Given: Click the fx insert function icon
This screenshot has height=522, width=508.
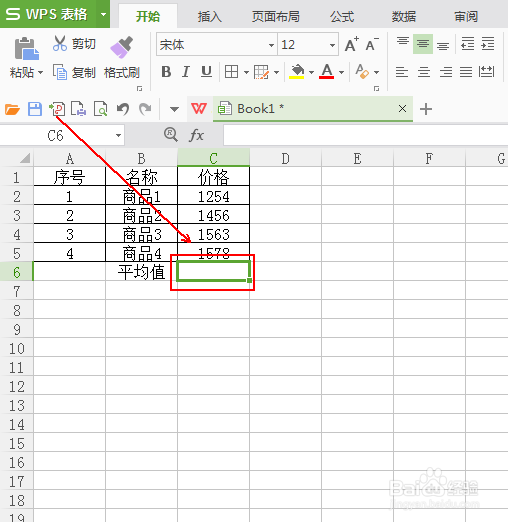Looking at the screenshot, I should (x=196, y=135).
